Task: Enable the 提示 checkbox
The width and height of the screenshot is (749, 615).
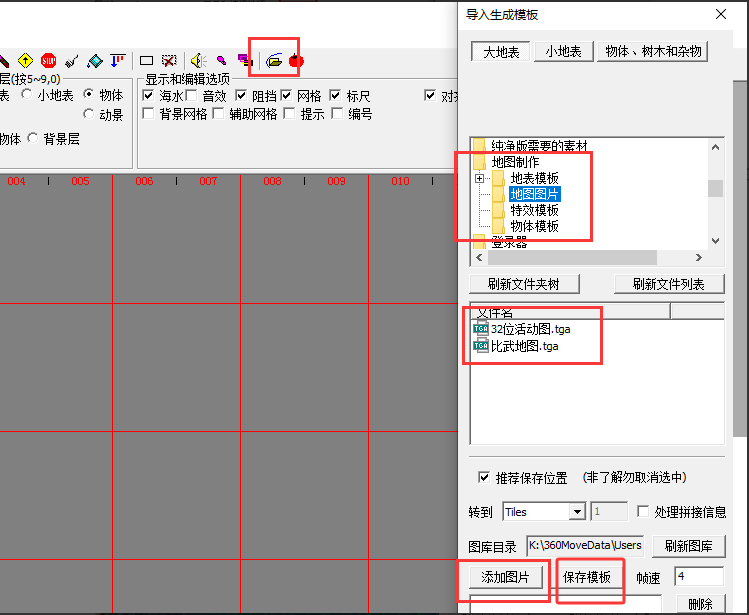Action: (289, 114)
